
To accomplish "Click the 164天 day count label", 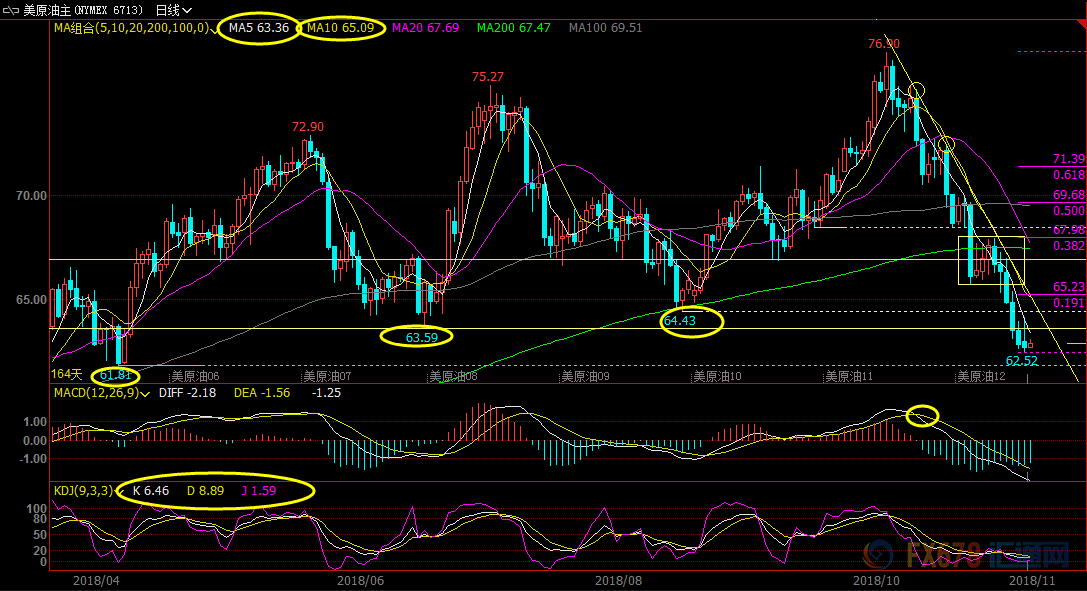I will click(67, 374).
